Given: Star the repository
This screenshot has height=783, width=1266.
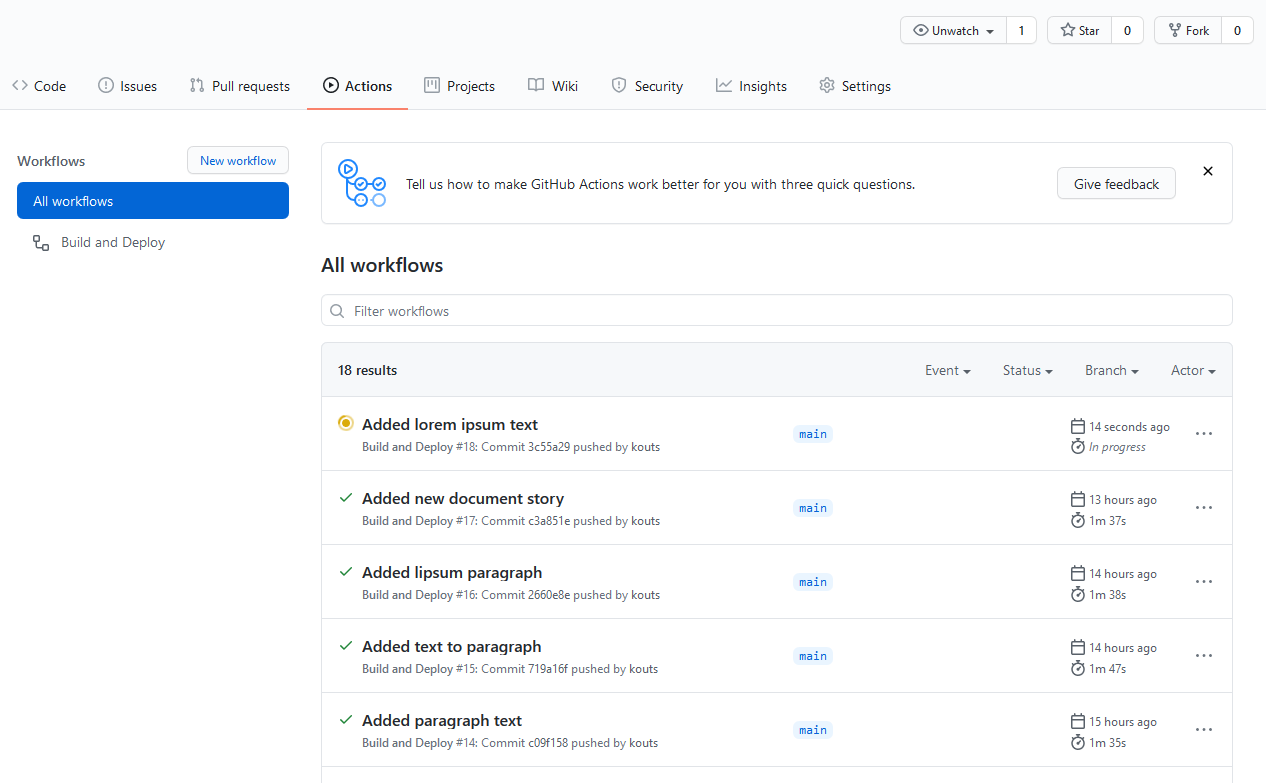Looking at the screenshot, I should (x=1079, y=31).
